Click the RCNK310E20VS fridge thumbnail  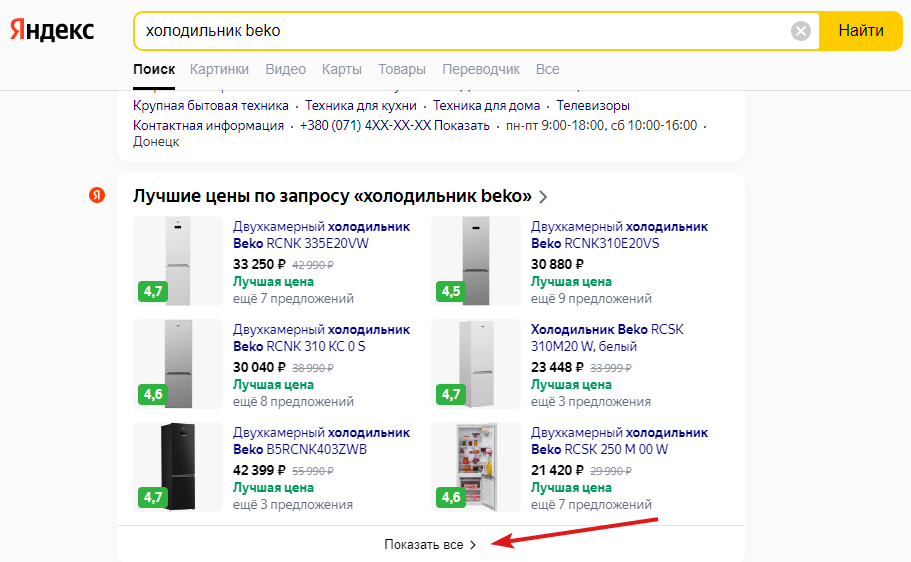click(476, 261)
